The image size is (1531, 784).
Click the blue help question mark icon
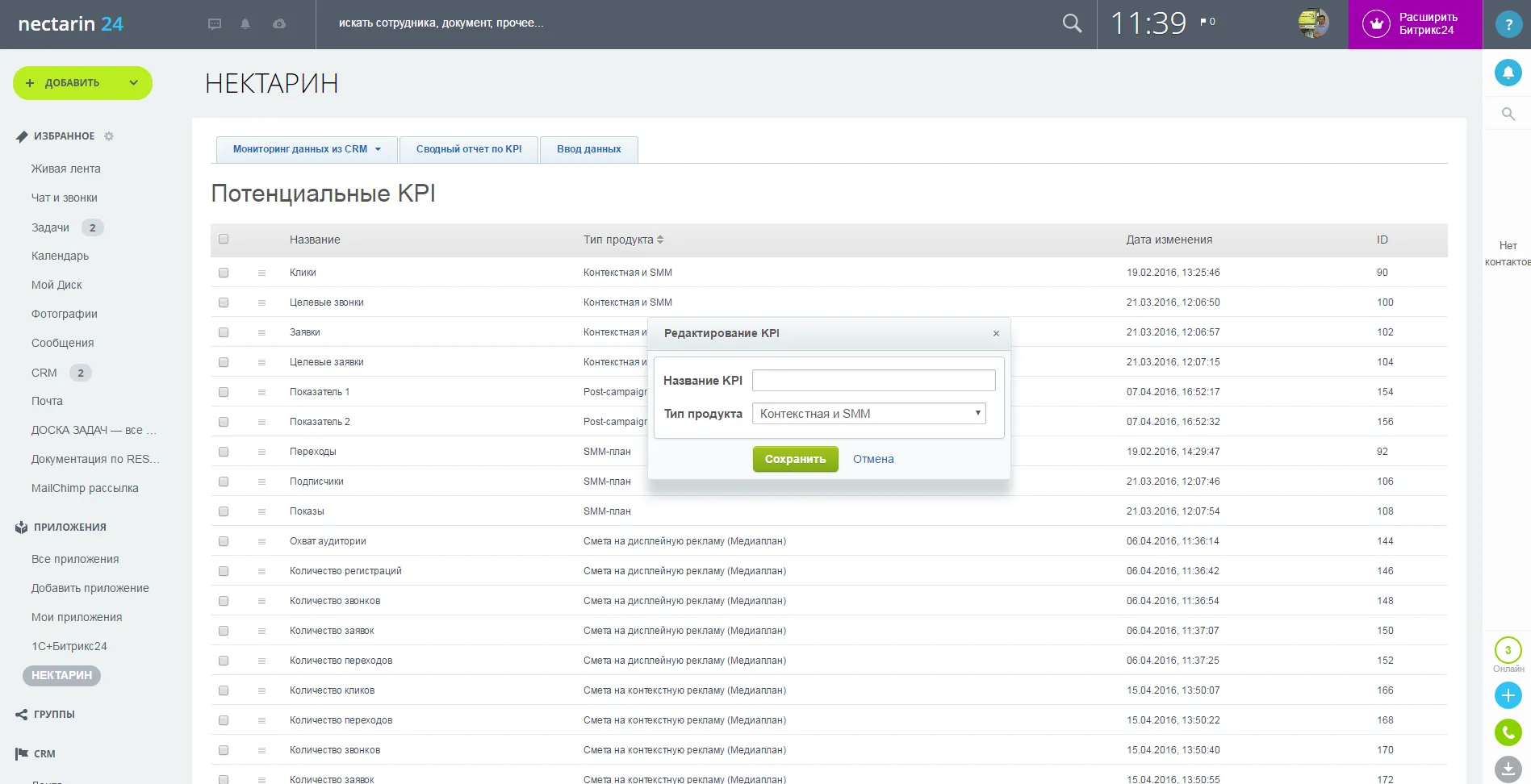1508,24
